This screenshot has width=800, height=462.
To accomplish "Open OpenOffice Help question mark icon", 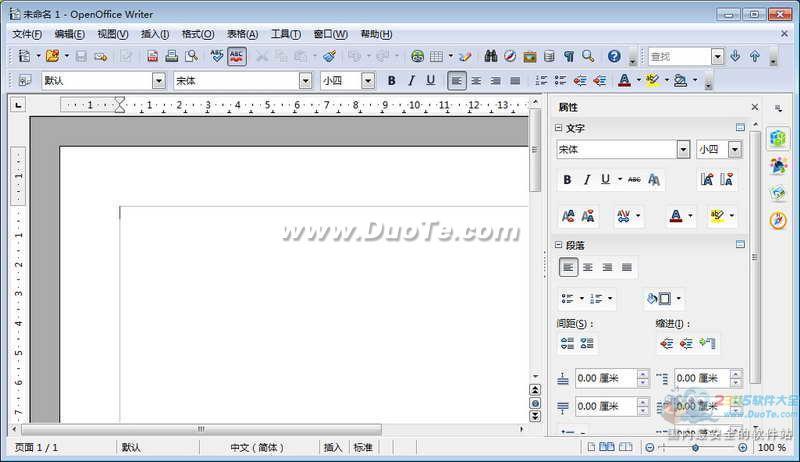I will (614, 56).
